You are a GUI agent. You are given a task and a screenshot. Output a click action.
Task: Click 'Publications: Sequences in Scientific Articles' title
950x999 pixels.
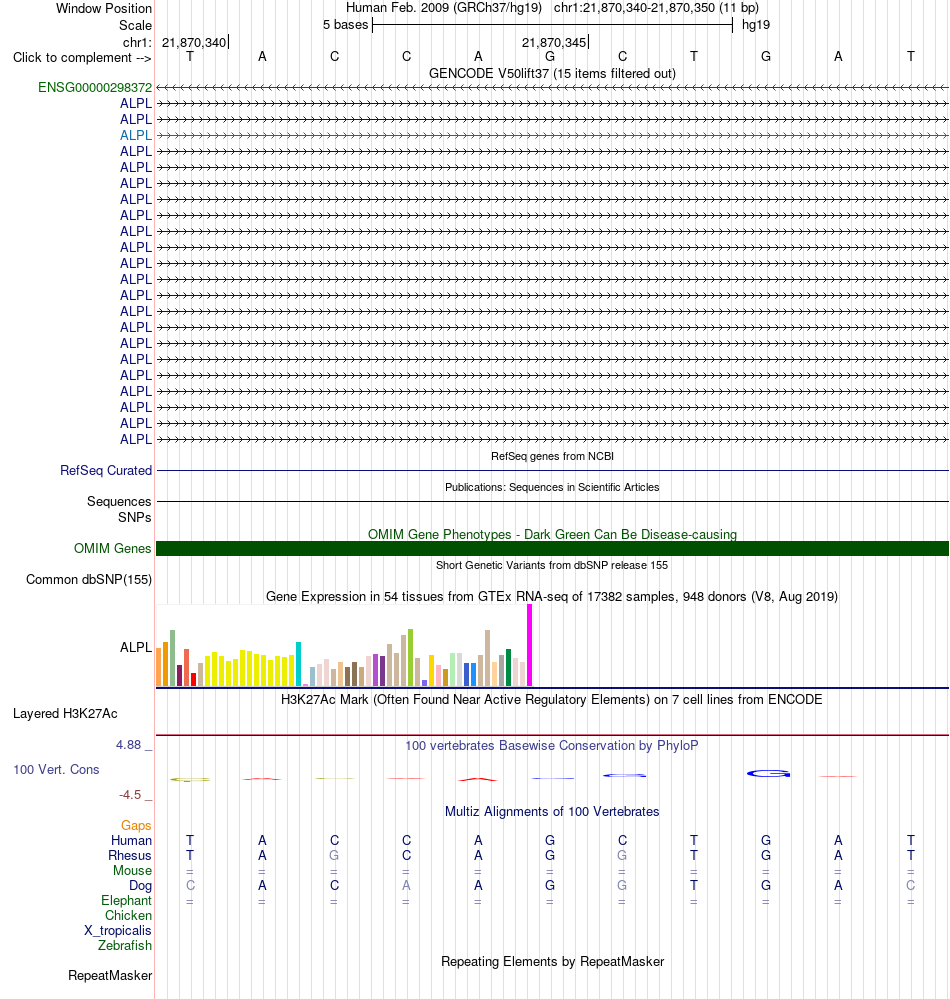click(552, 487)
